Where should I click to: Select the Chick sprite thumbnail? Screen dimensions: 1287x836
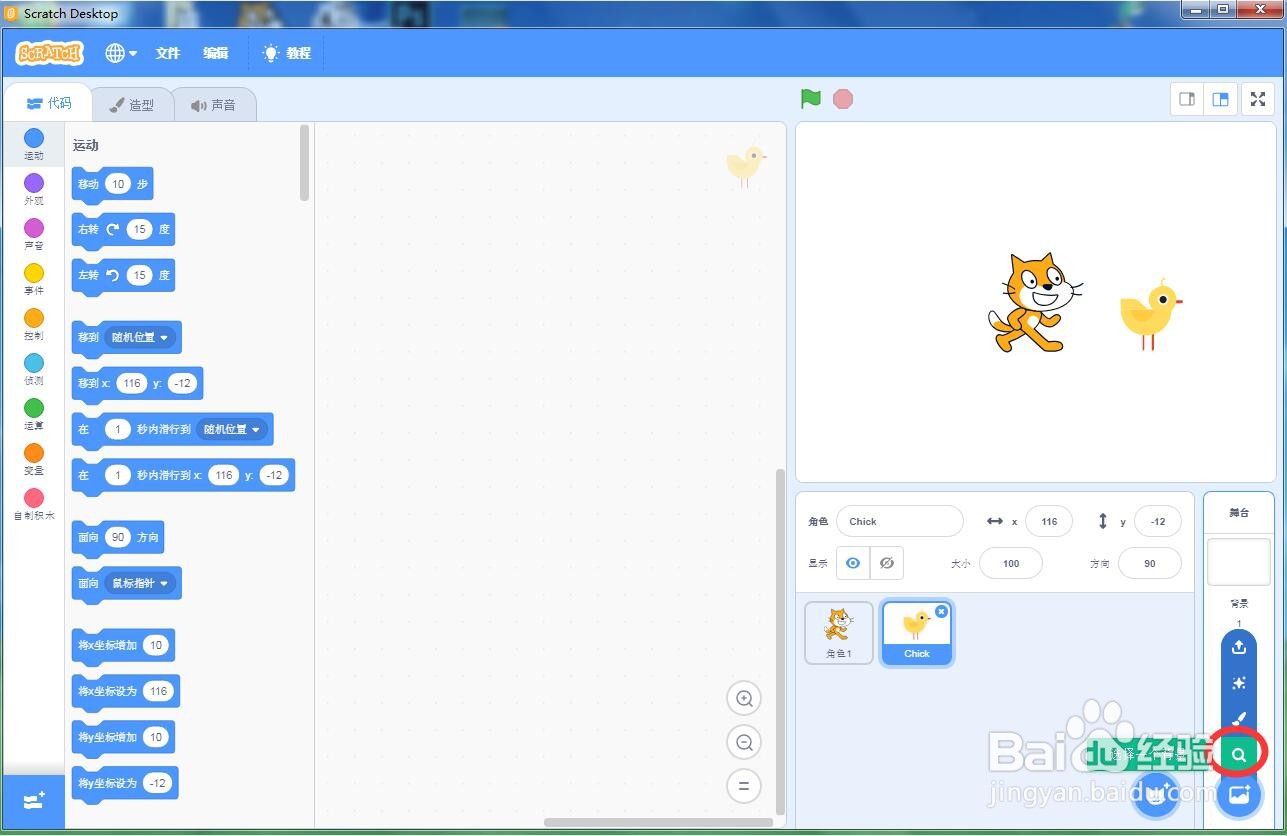(x=917, y=633)
